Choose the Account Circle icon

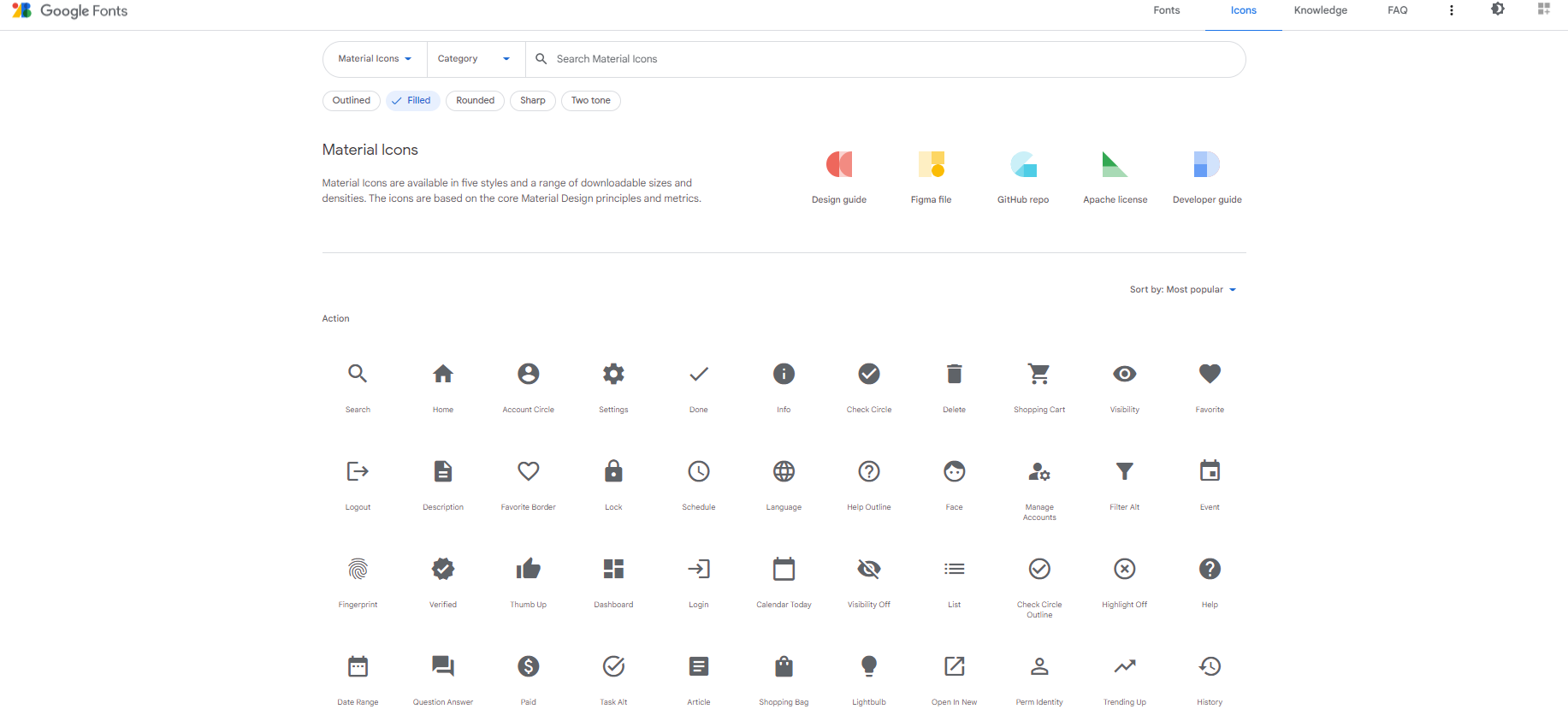(529, 374)
